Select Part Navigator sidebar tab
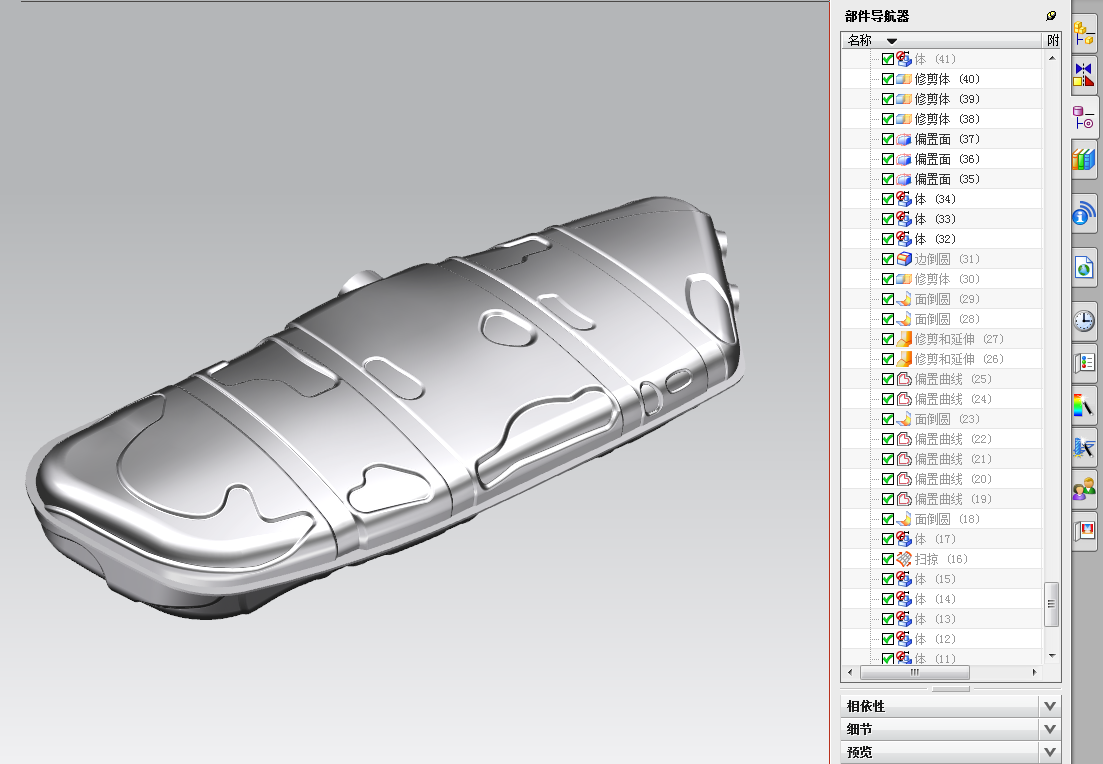The height and width of the screenshot is (764, 1103). pos(1084,117)
